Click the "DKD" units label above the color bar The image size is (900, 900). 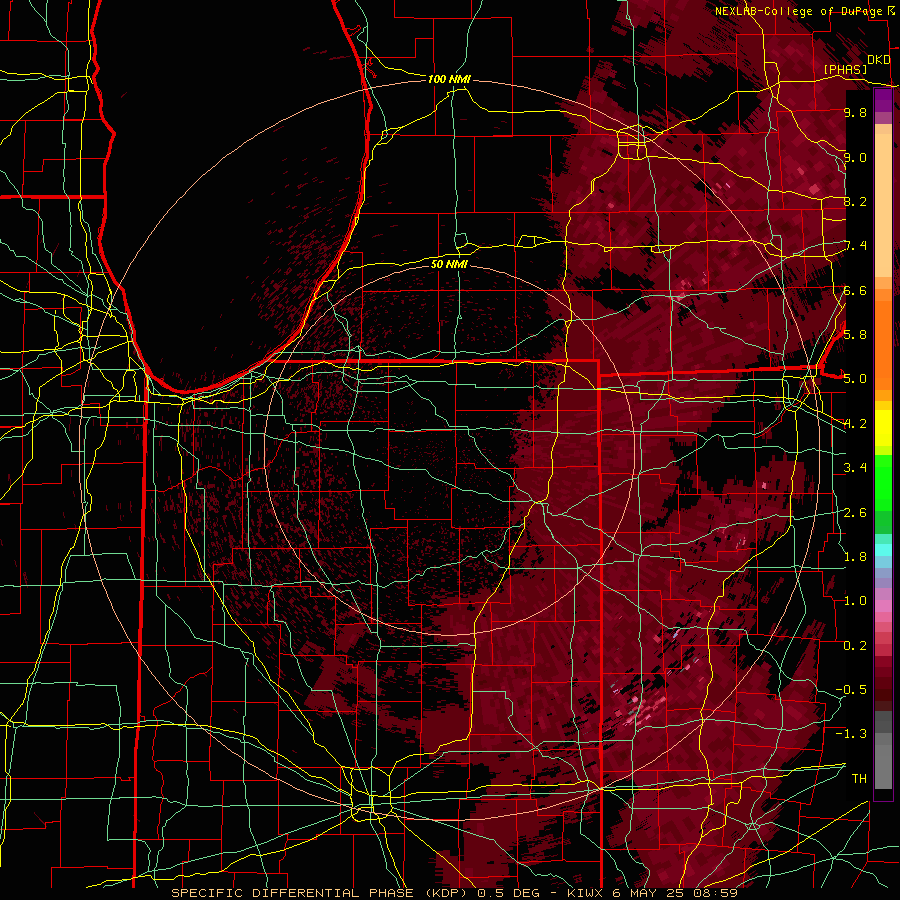click(878, 59)
